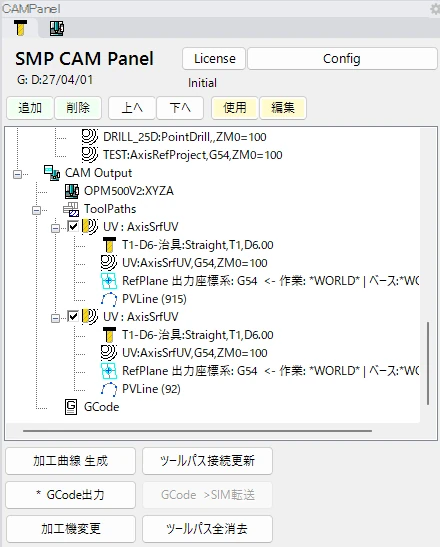Select the DRILL_25D operation icon
Image resolution: width=440 pixels, height=547 pixels.
click(90, 136)
